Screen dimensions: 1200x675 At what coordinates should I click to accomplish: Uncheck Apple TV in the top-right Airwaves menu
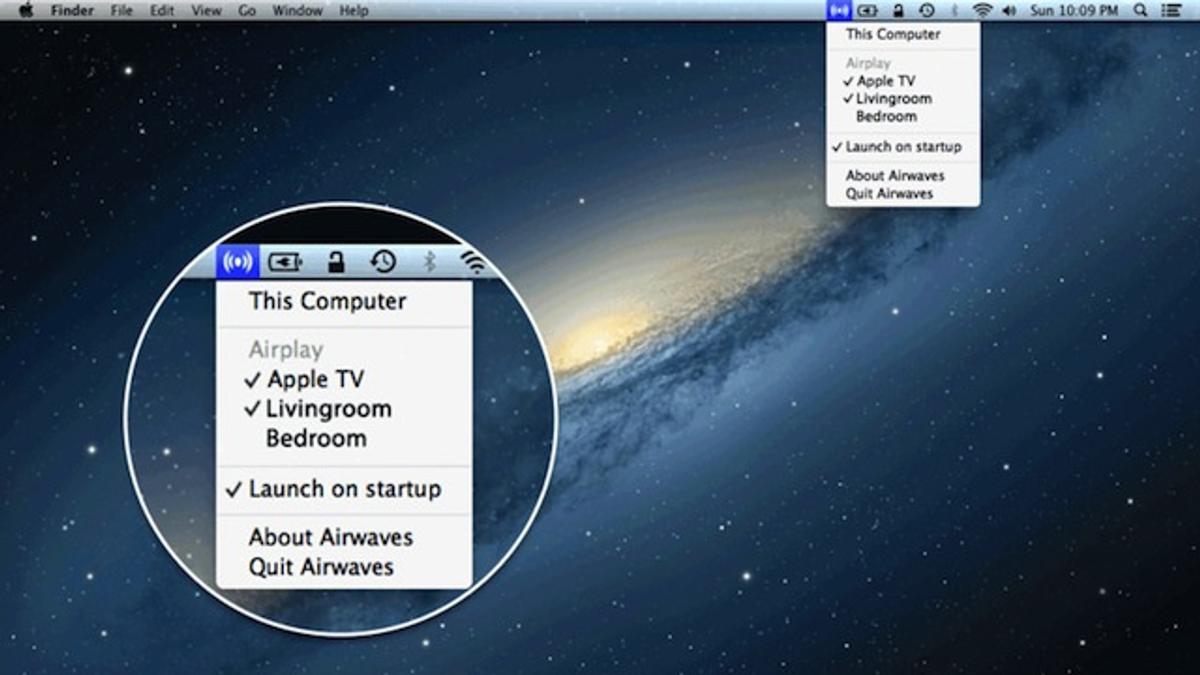(884, 81)
